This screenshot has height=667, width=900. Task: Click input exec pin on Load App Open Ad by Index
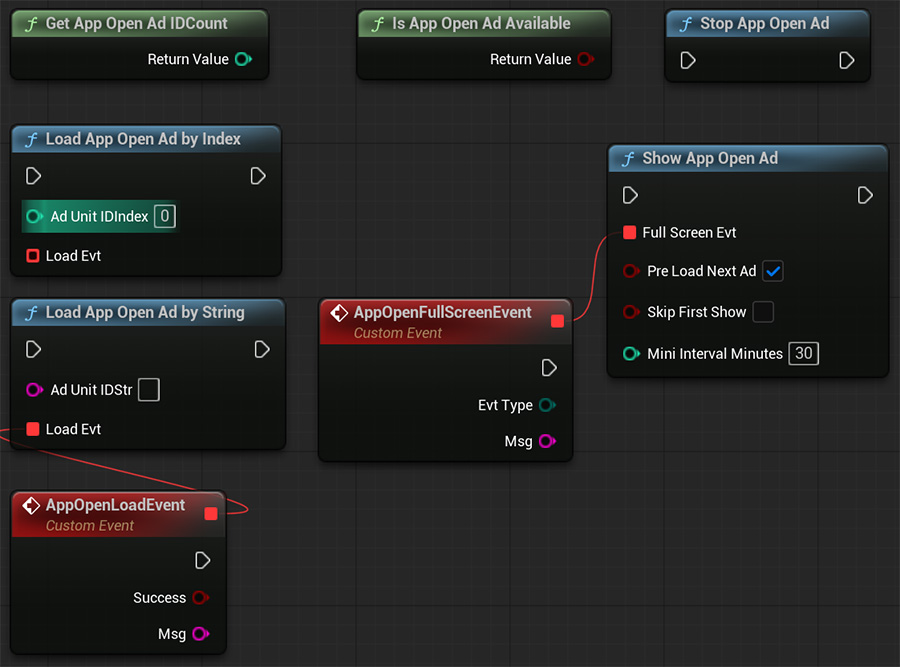click(x=33, y=176)
